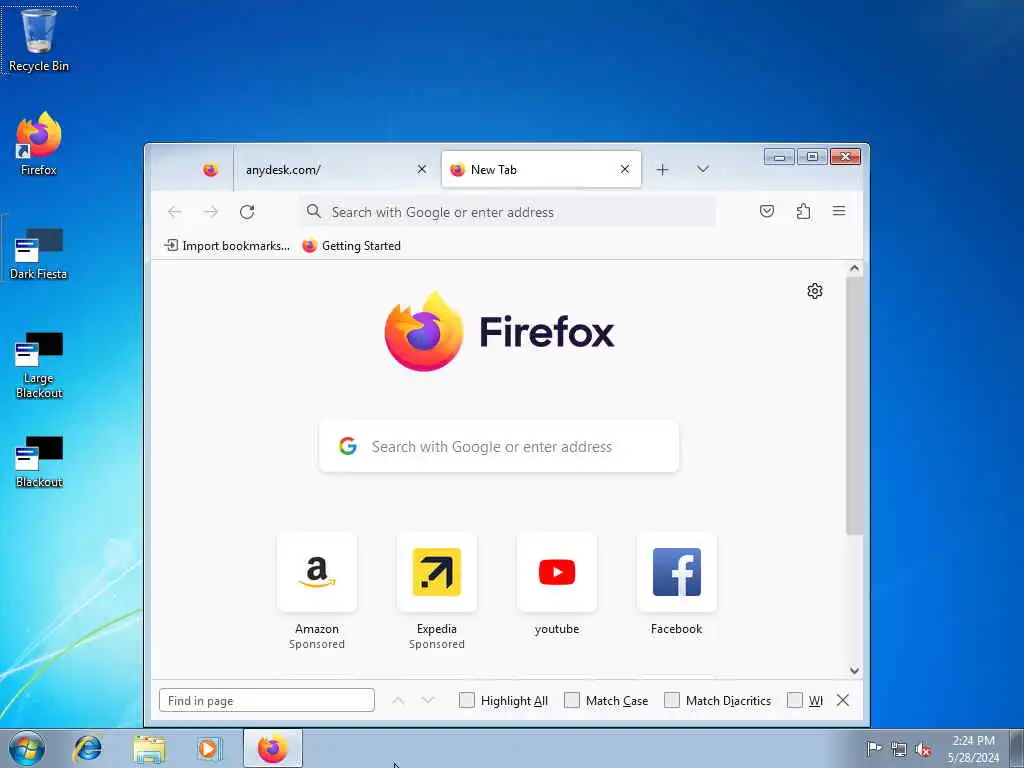Click the page scroll down arrow
Image resolution: width=1024 pixels, height=768 pixels.
(854, 671)
